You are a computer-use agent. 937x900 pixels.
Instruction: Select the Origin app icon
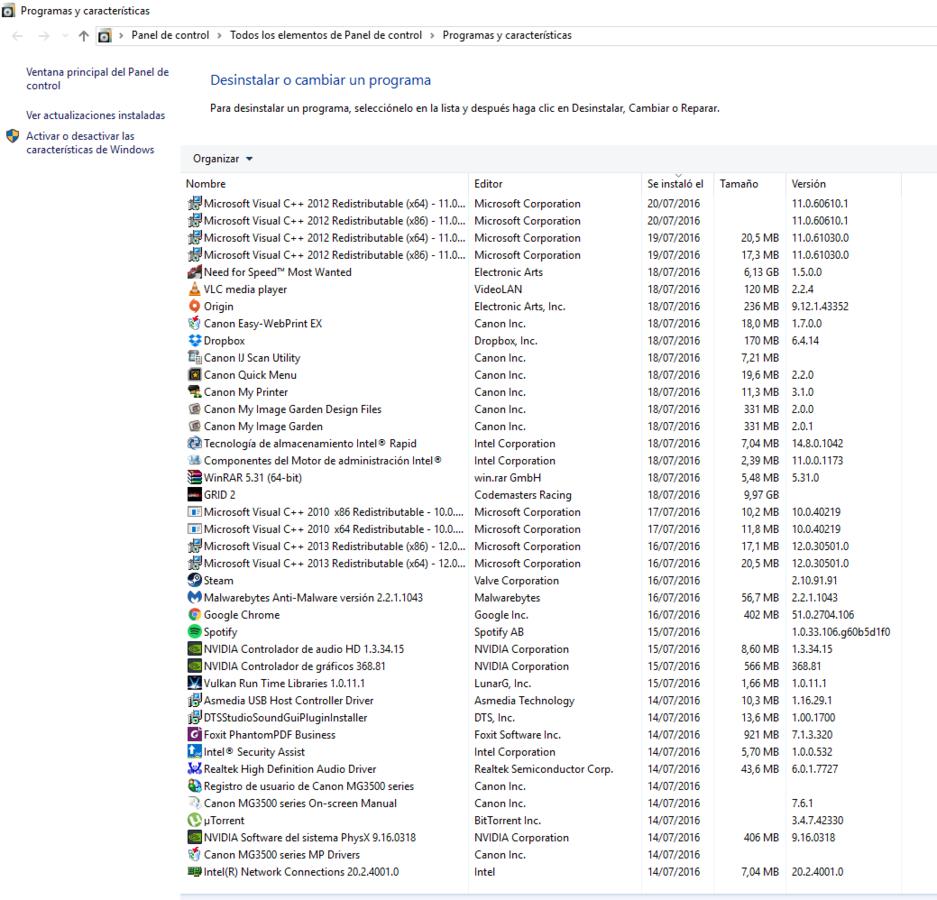point(194,307)
